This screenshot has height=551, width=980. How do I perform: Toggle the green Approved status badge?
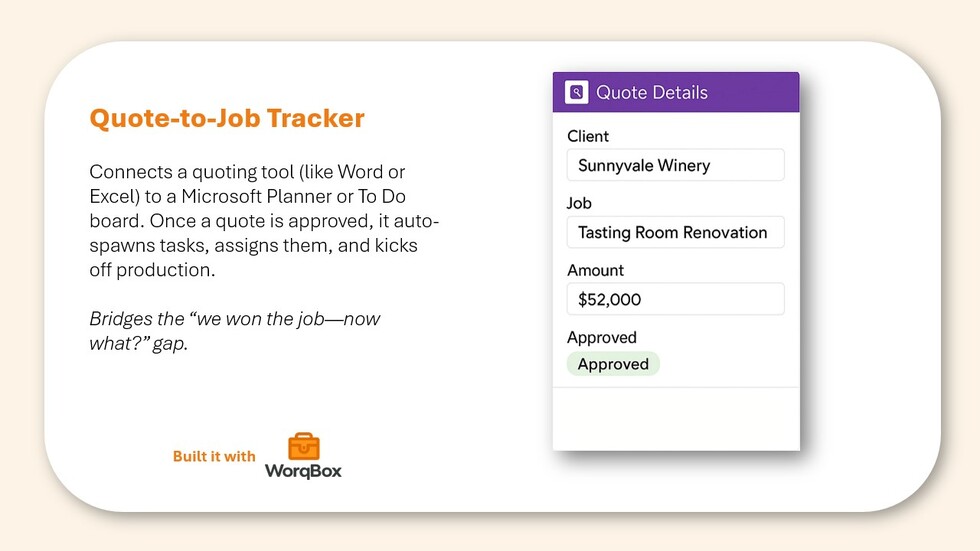click(613, 364)
